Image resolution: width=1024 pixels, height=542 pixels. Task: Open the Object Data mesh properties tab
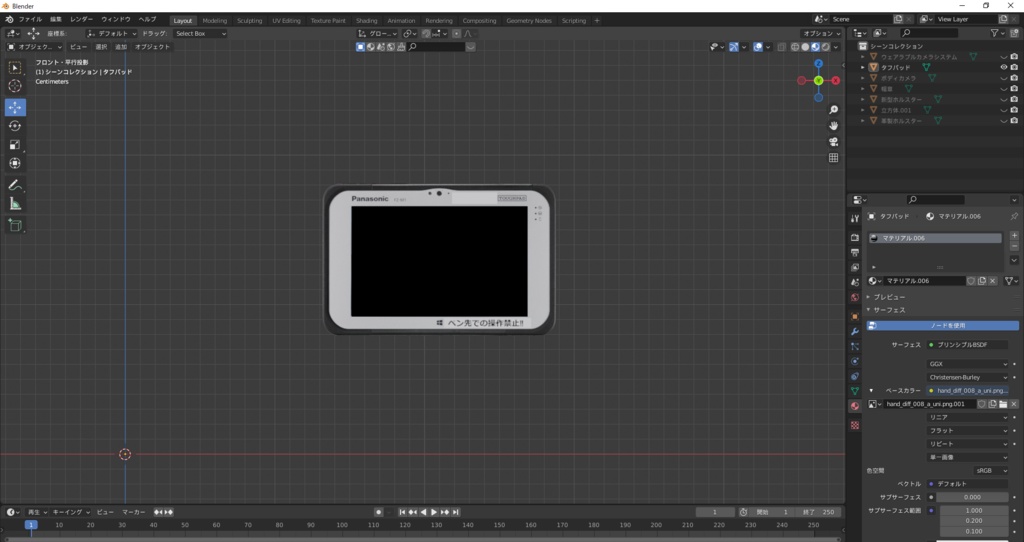pos(855,391)
